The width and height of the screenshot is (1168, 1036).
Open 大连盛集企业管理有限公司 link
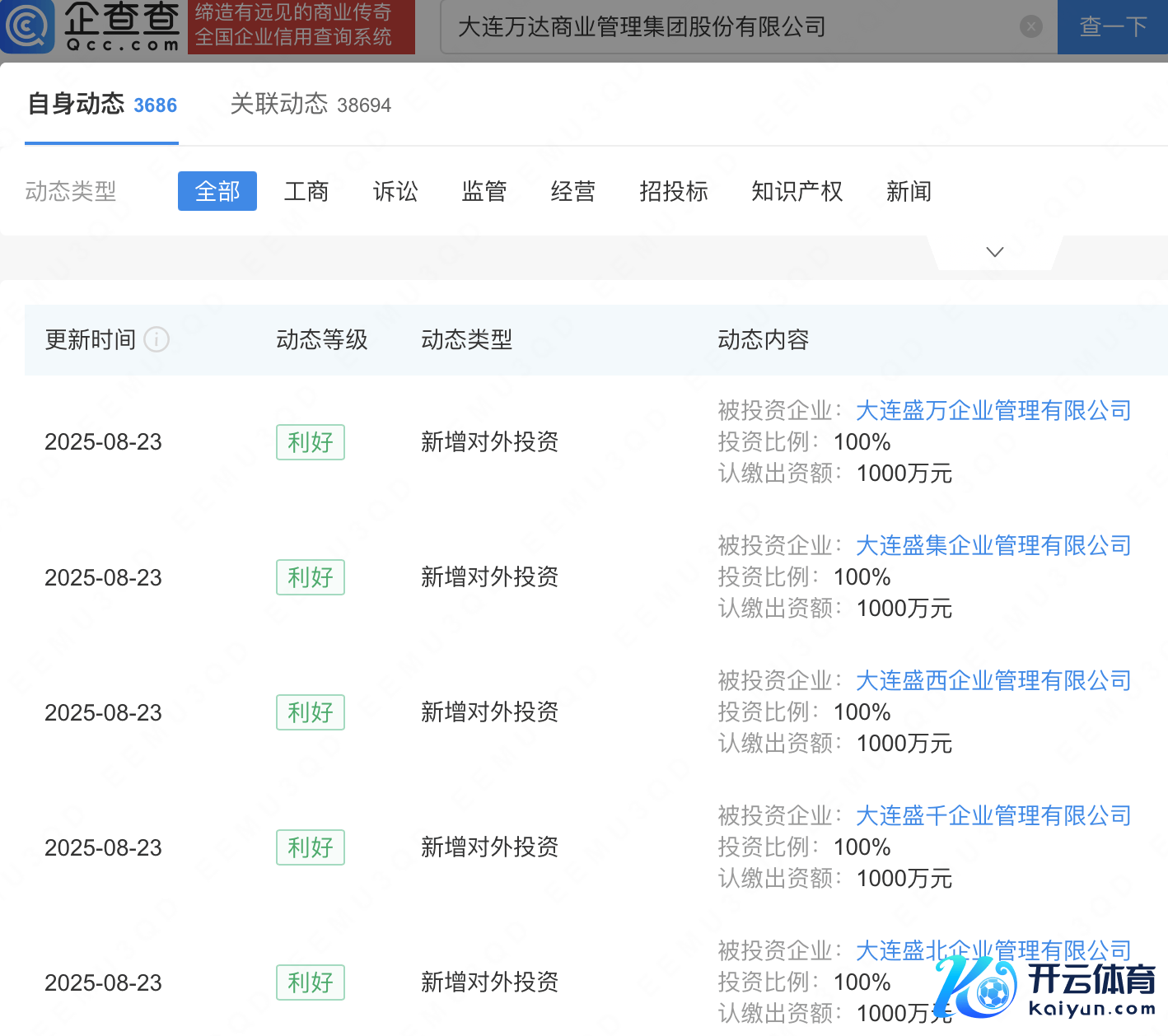[x=993, y=545]
